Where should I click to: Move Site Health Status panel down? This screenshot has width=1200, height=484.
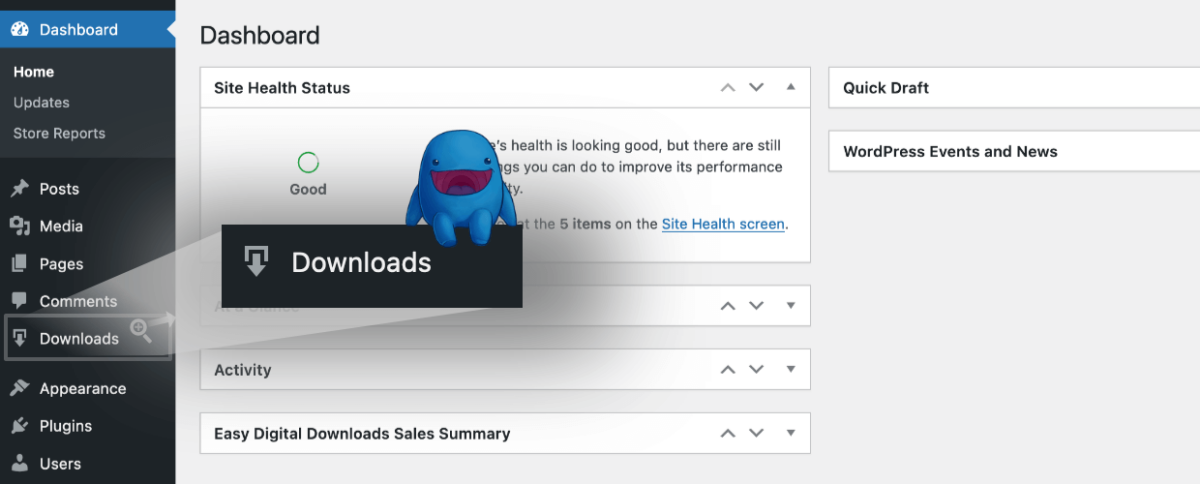(757, 87)
